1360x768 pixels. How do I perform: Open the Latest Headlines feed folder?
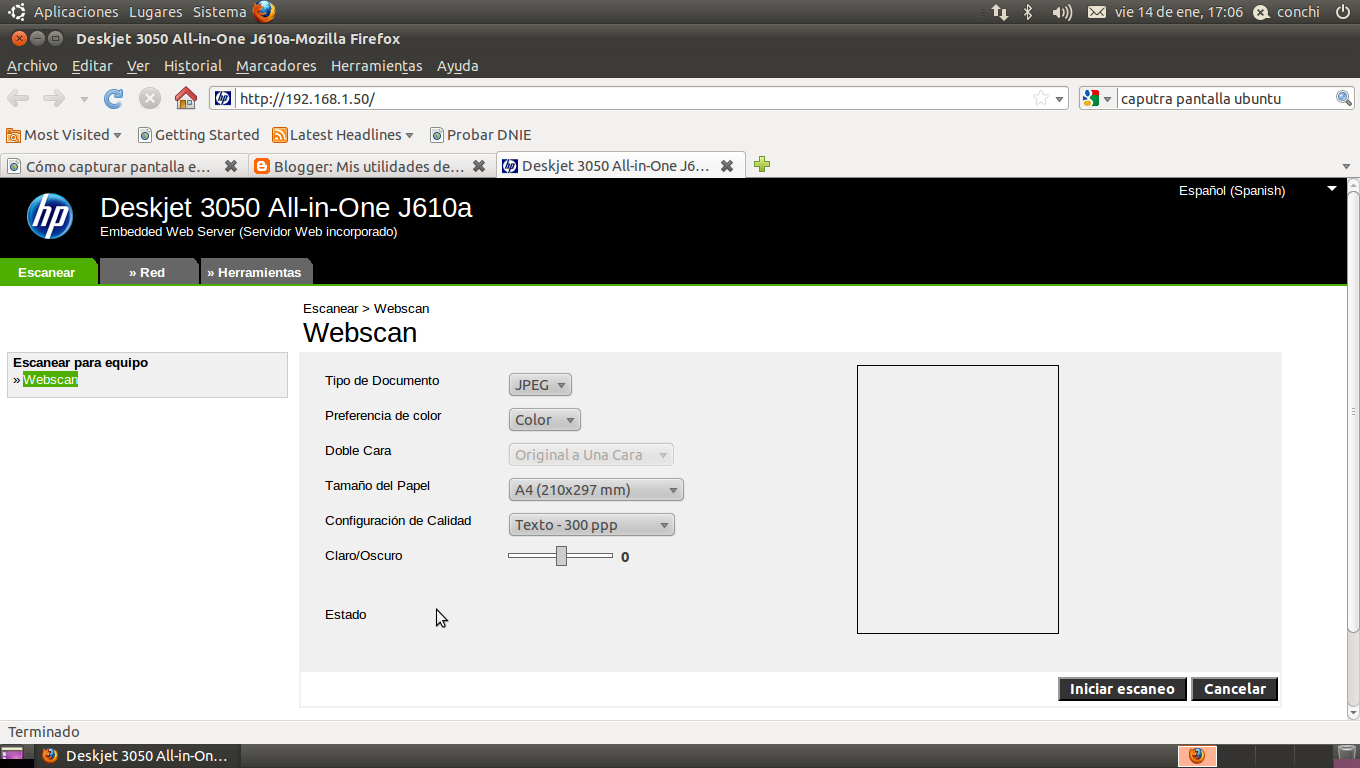pos(343,135)
